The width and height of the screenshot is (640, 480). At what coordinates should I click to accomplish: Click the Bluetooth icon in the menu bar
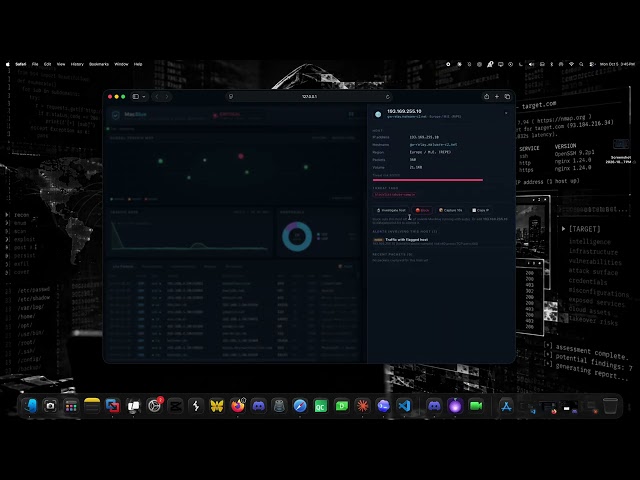[551, 64]
